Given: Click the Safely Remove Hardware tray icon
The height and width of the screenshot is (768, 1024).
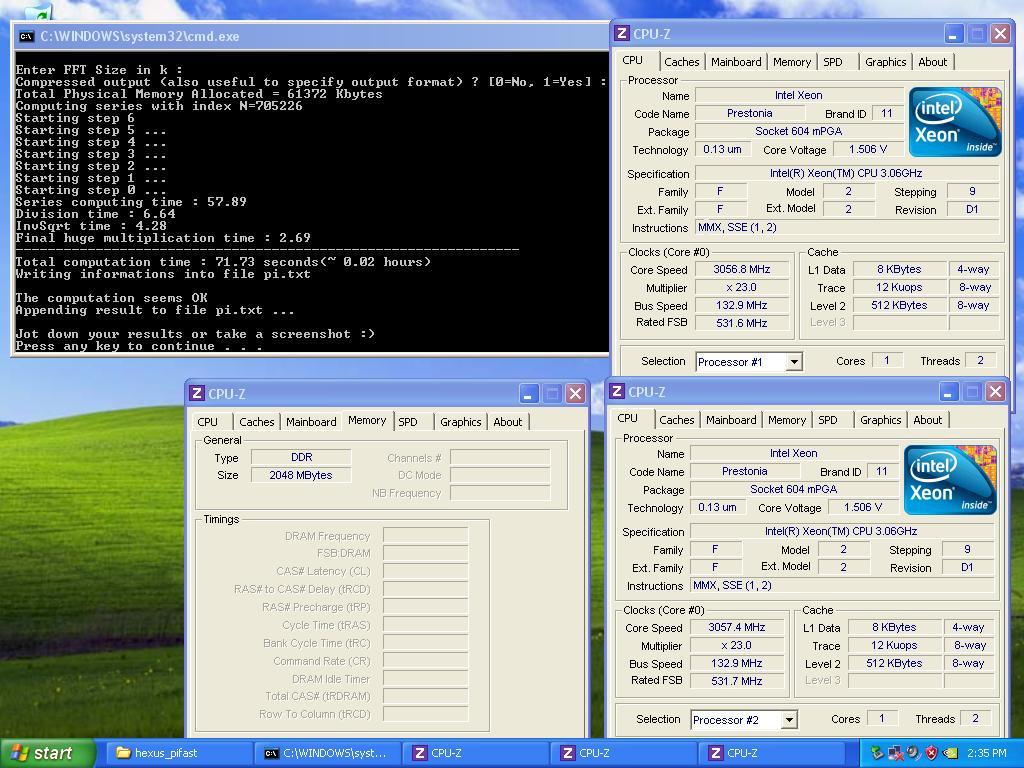Looking at the screenshot, I should tap(876, 753).
